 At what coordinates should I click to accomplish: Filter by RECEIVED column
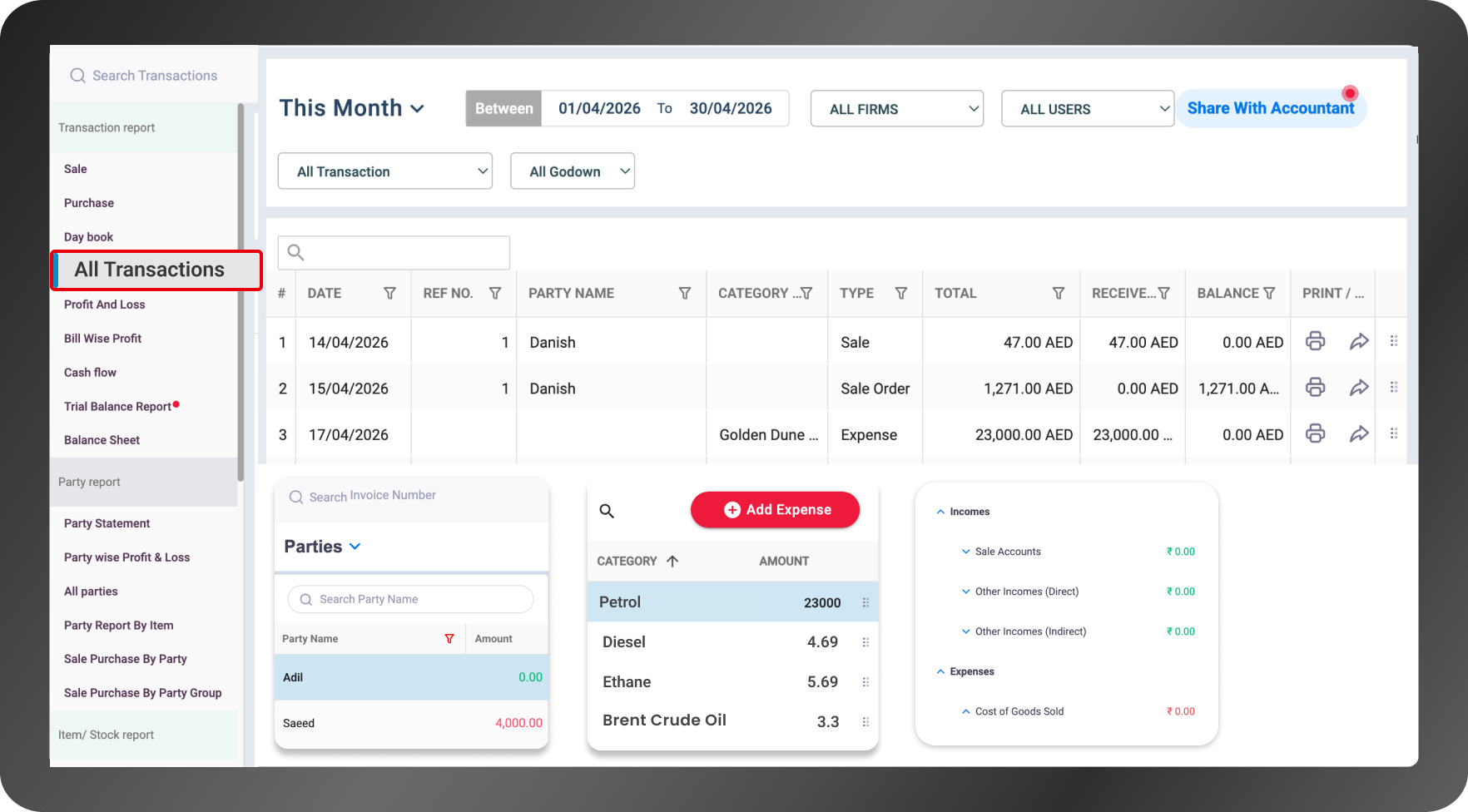tap(1164, 293)
